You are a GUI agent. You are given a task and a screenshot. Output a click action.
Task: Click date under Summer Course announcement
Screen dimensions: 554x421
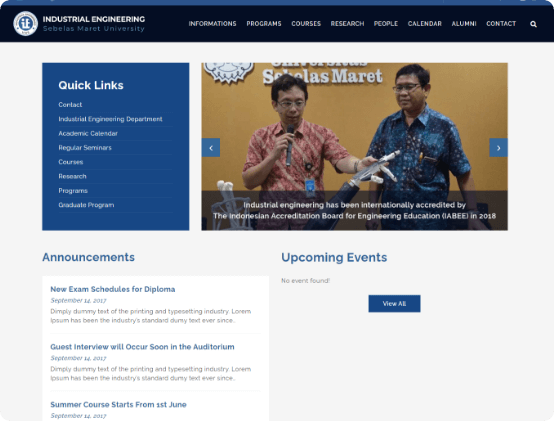point(78,416)
